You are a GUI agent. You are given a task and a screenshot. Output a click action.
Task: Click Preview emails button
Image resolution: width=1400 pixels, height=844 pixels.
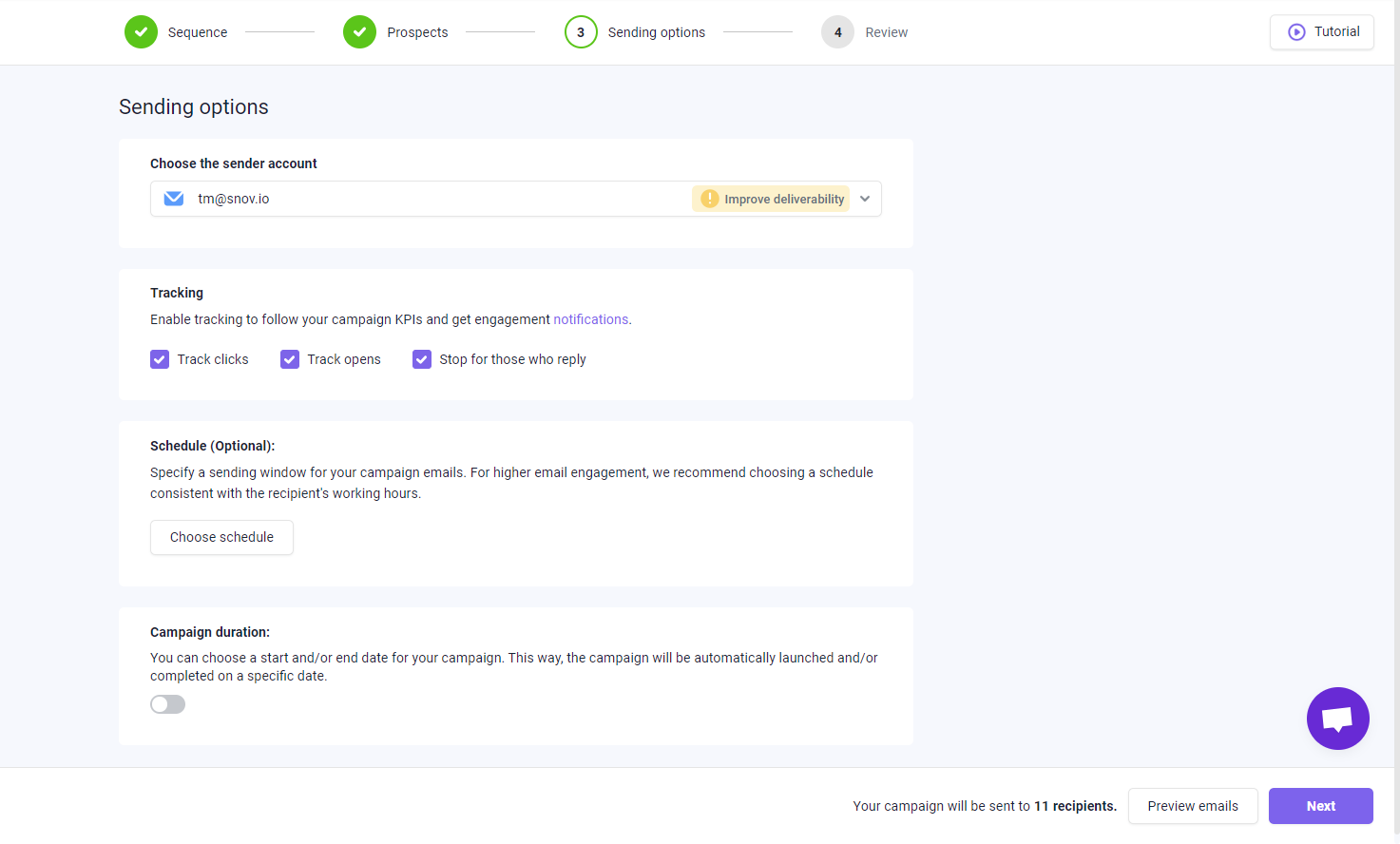(x=1193, y=806)
